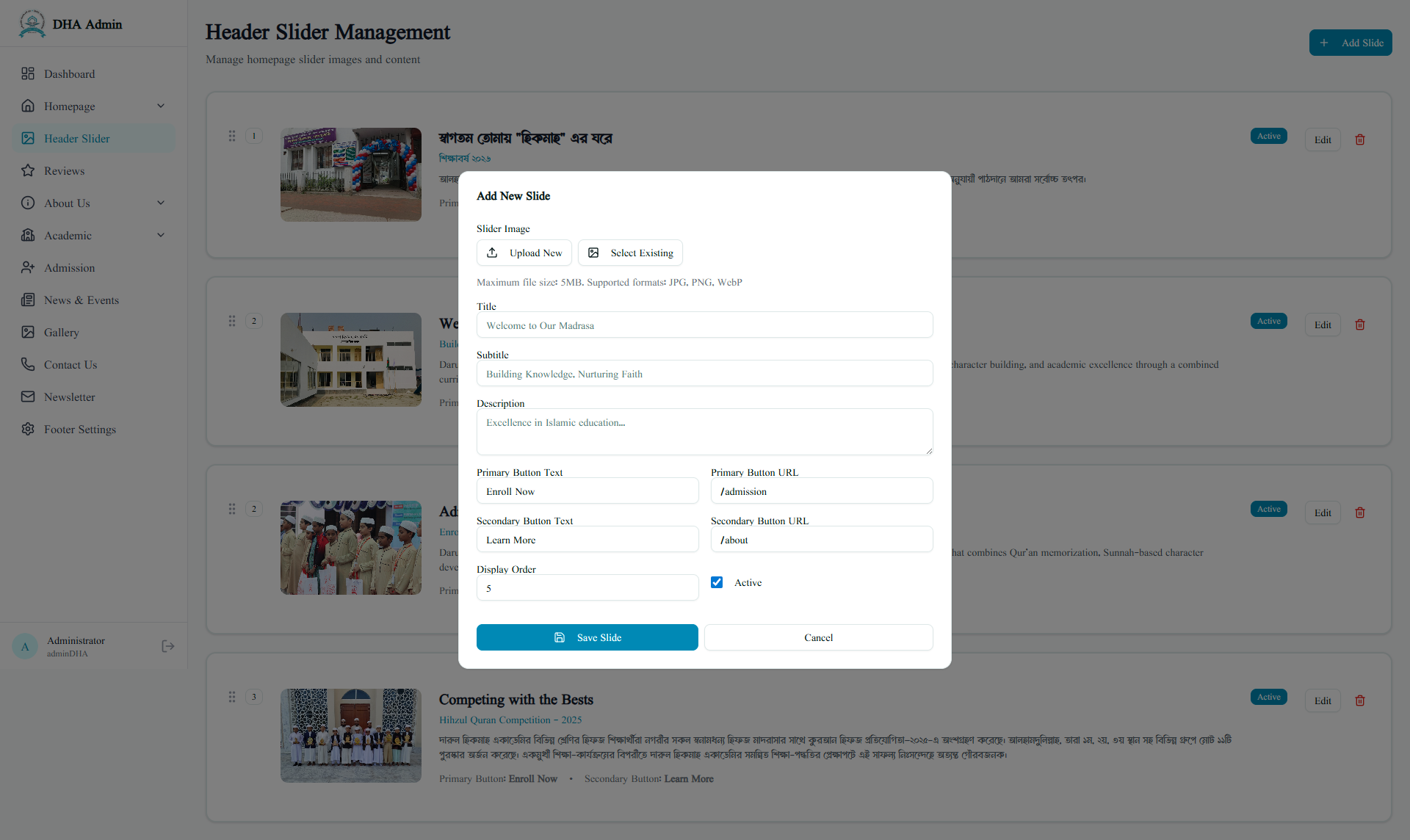Uncheck the Active checkbox
Screen dimensions: 1410x840
tap(717, 582)
